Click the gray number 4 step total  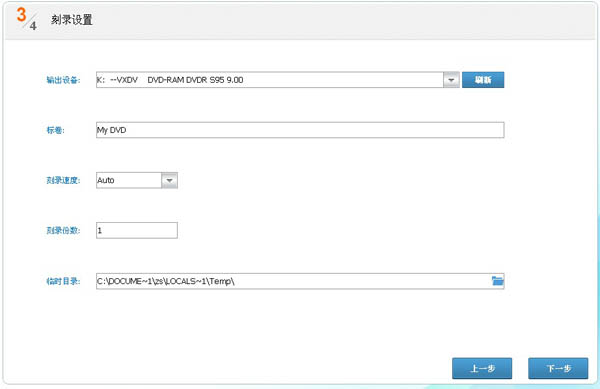(x=33, y=26)
